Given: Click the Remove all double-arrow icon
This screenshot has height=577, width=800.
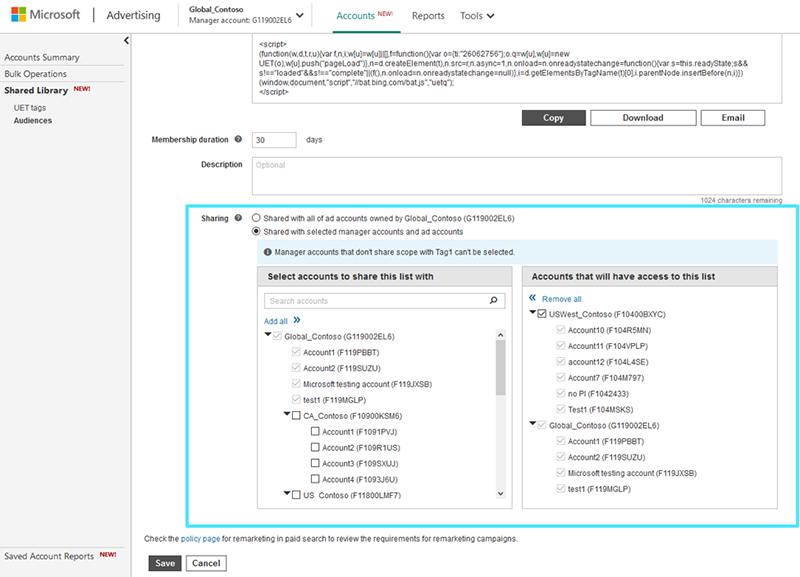Looking at the screenshot, I should [533, 297].
